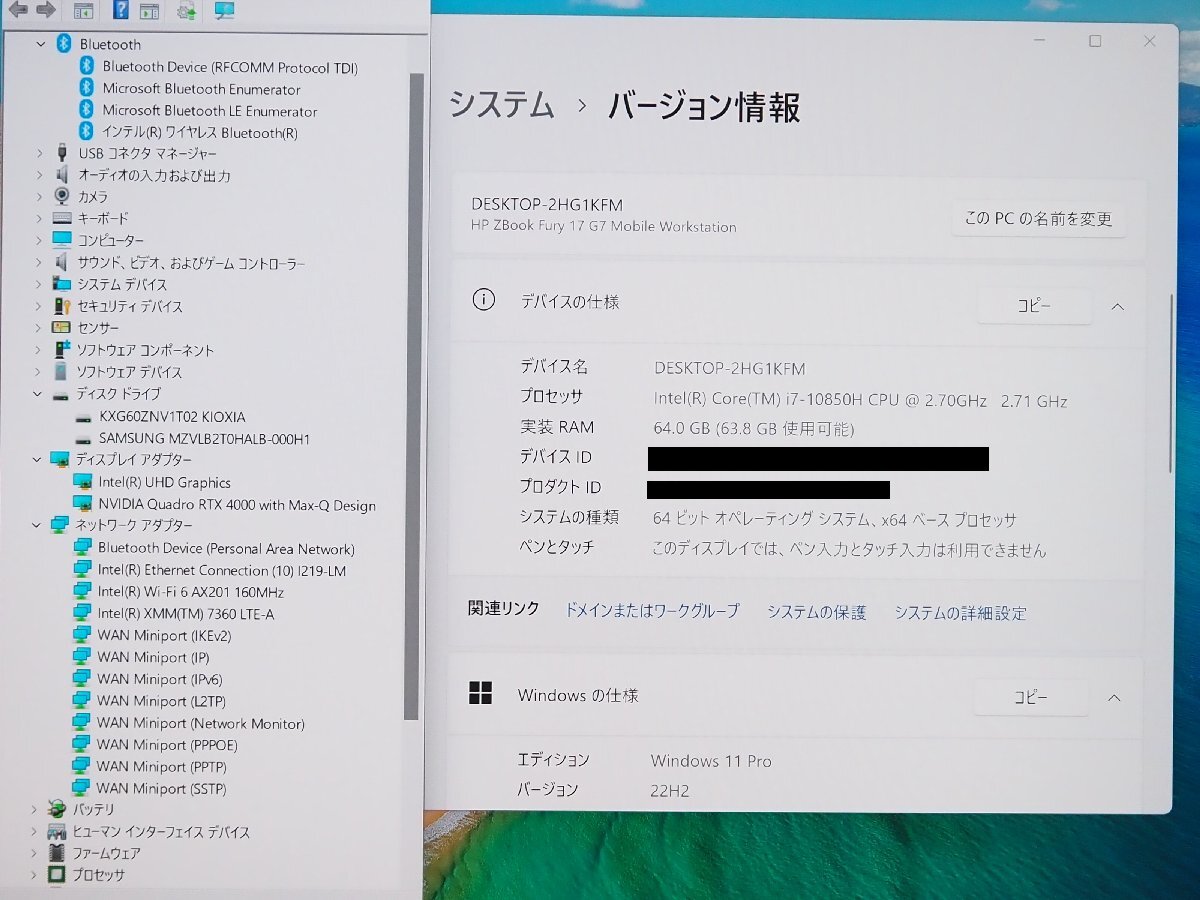Open the システムの詳細設定 link
The height and width of the screenshot is (900, 1200).
[960, 613]
